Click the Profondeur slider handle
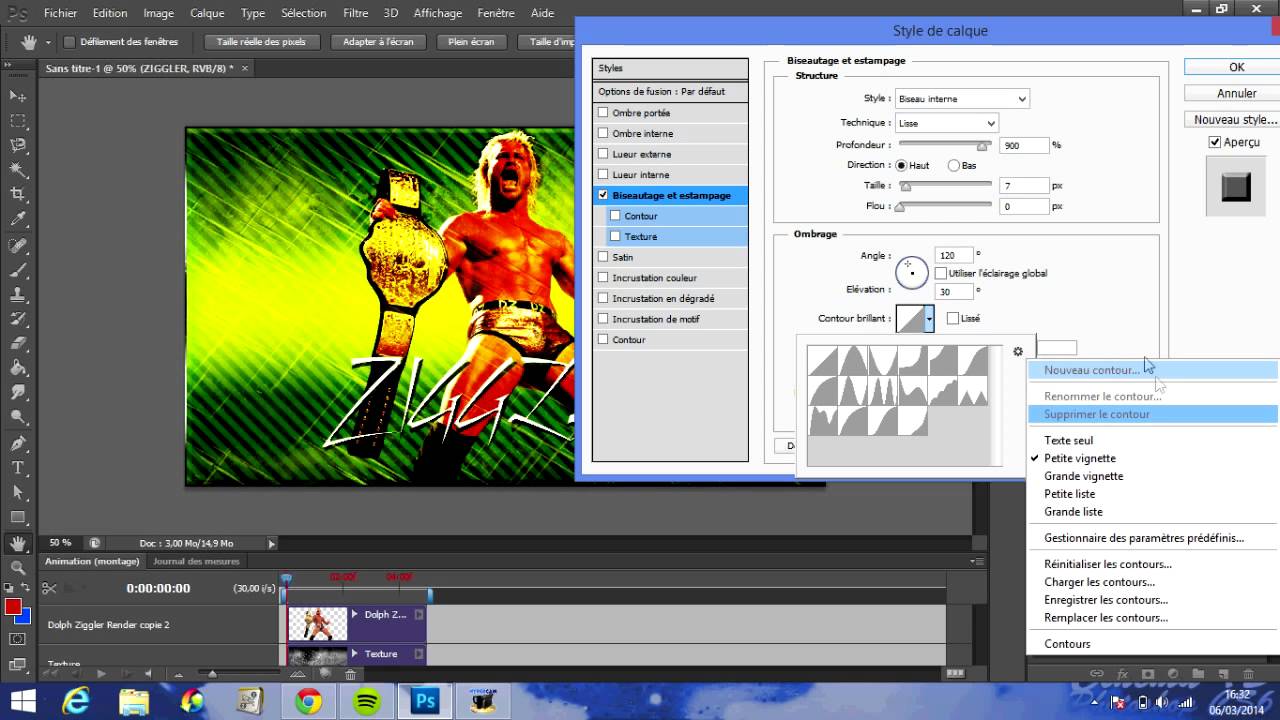The width and height of the screenshot is (1280, 720). pos(982,146)
